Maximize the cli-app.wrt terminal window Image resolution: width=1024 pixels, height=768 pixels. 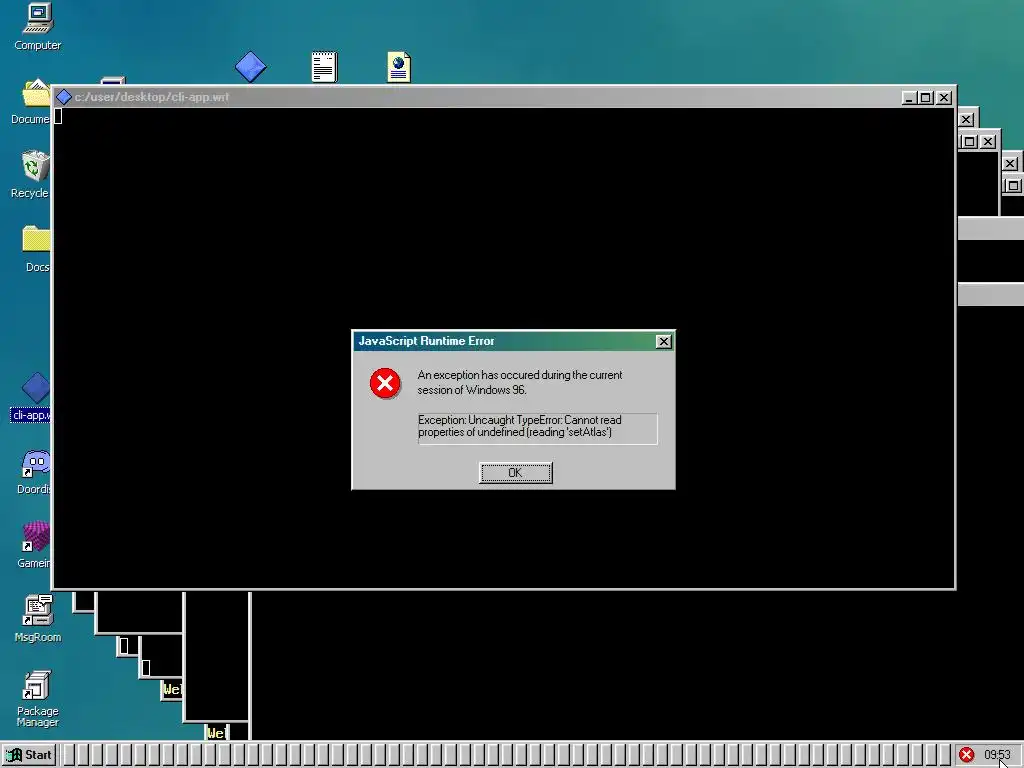tap(925, 98)
